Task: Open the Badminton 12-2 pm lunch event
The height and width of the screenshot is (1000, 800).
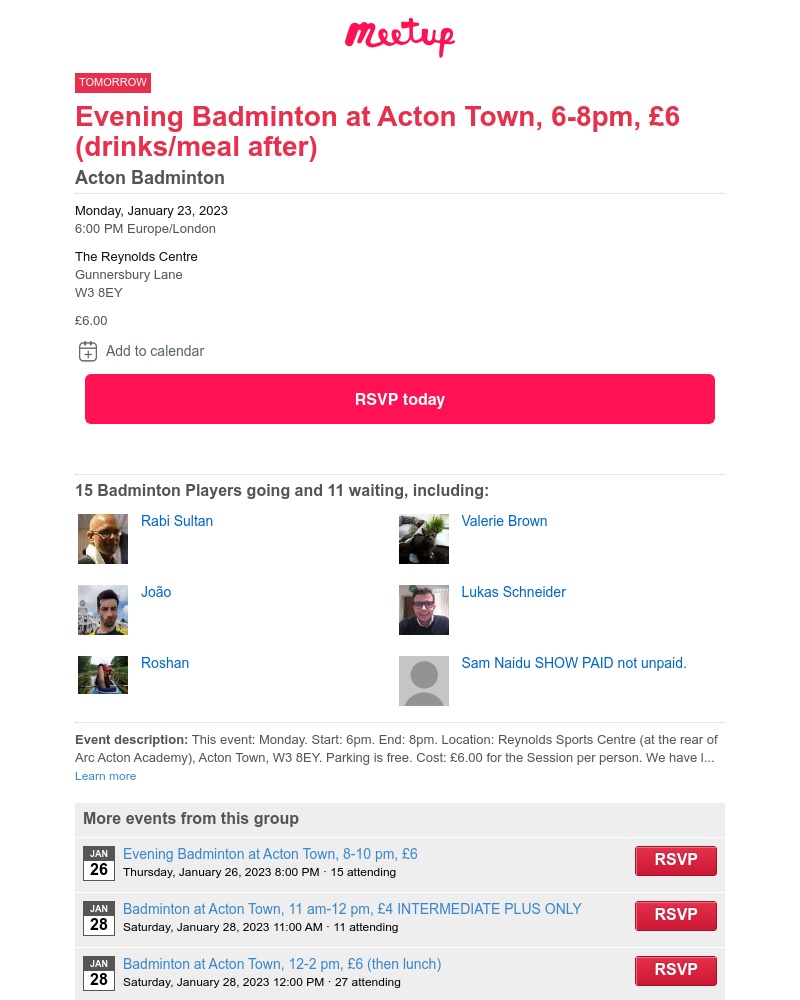Action: (281, 964)
